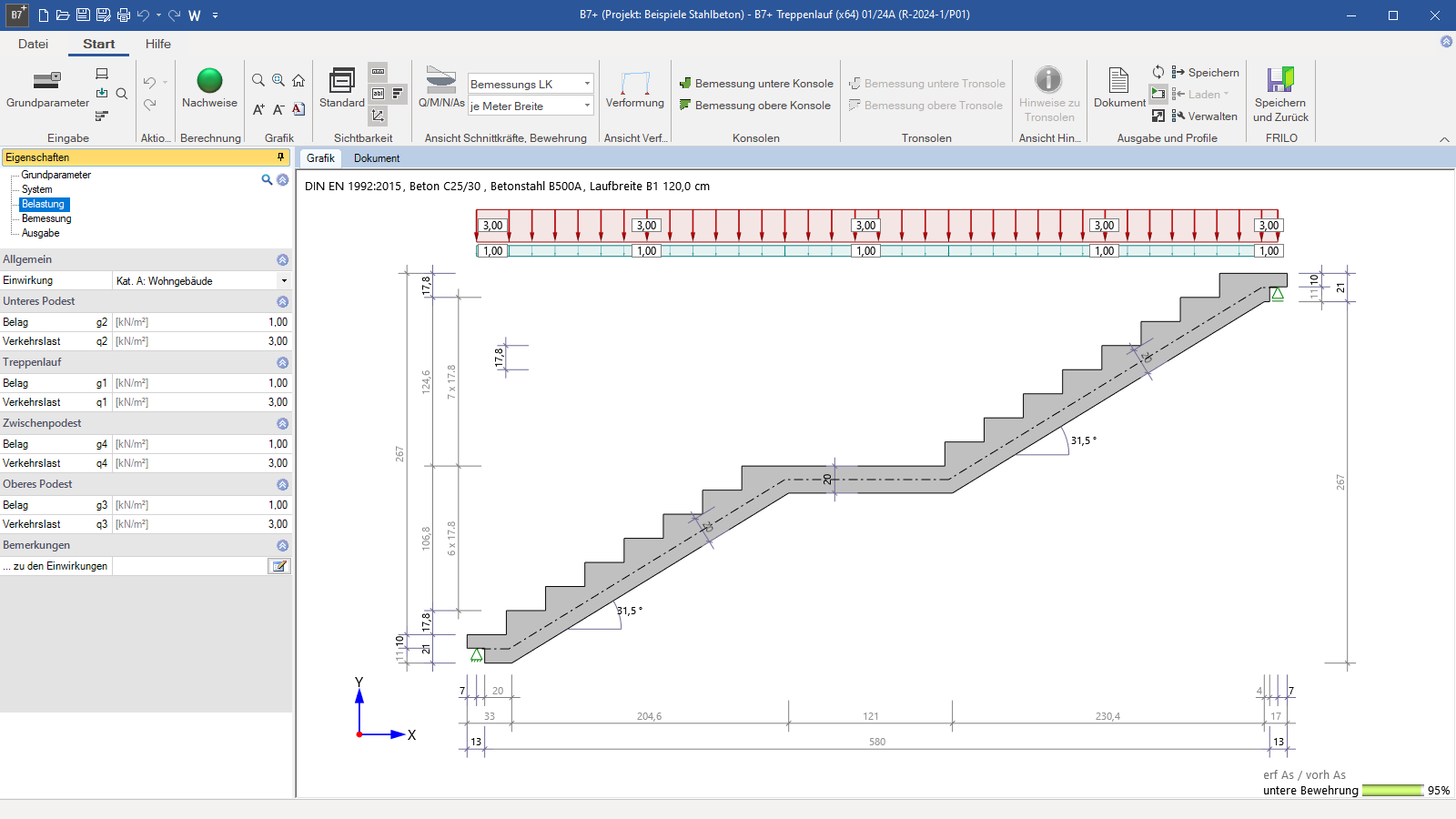Collapse the Allgemein section

(282, 260)
